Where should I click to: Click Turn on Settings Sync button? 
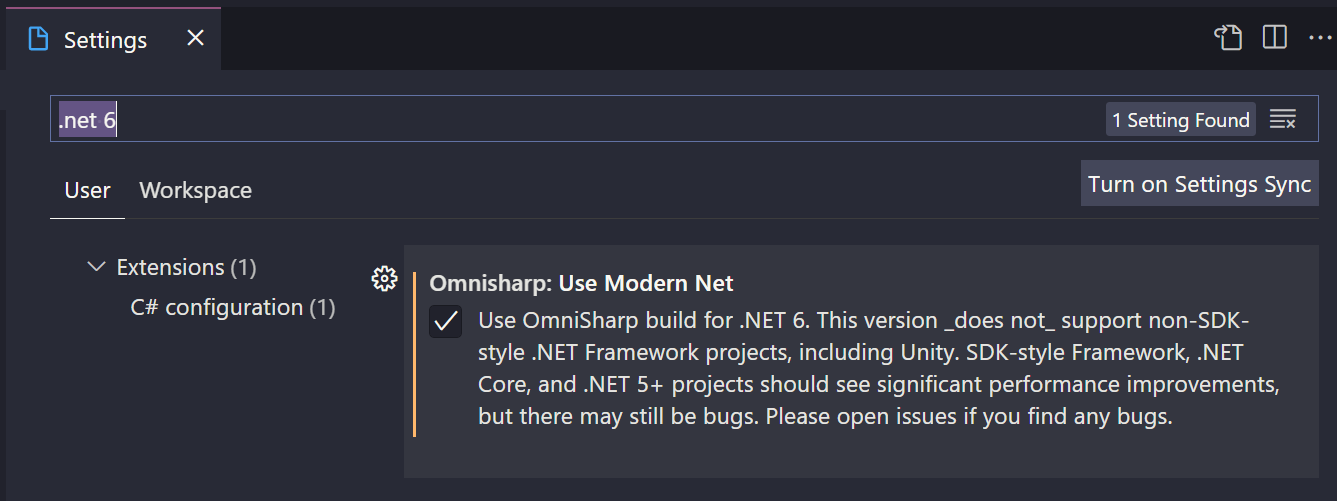pos(1200,184)
